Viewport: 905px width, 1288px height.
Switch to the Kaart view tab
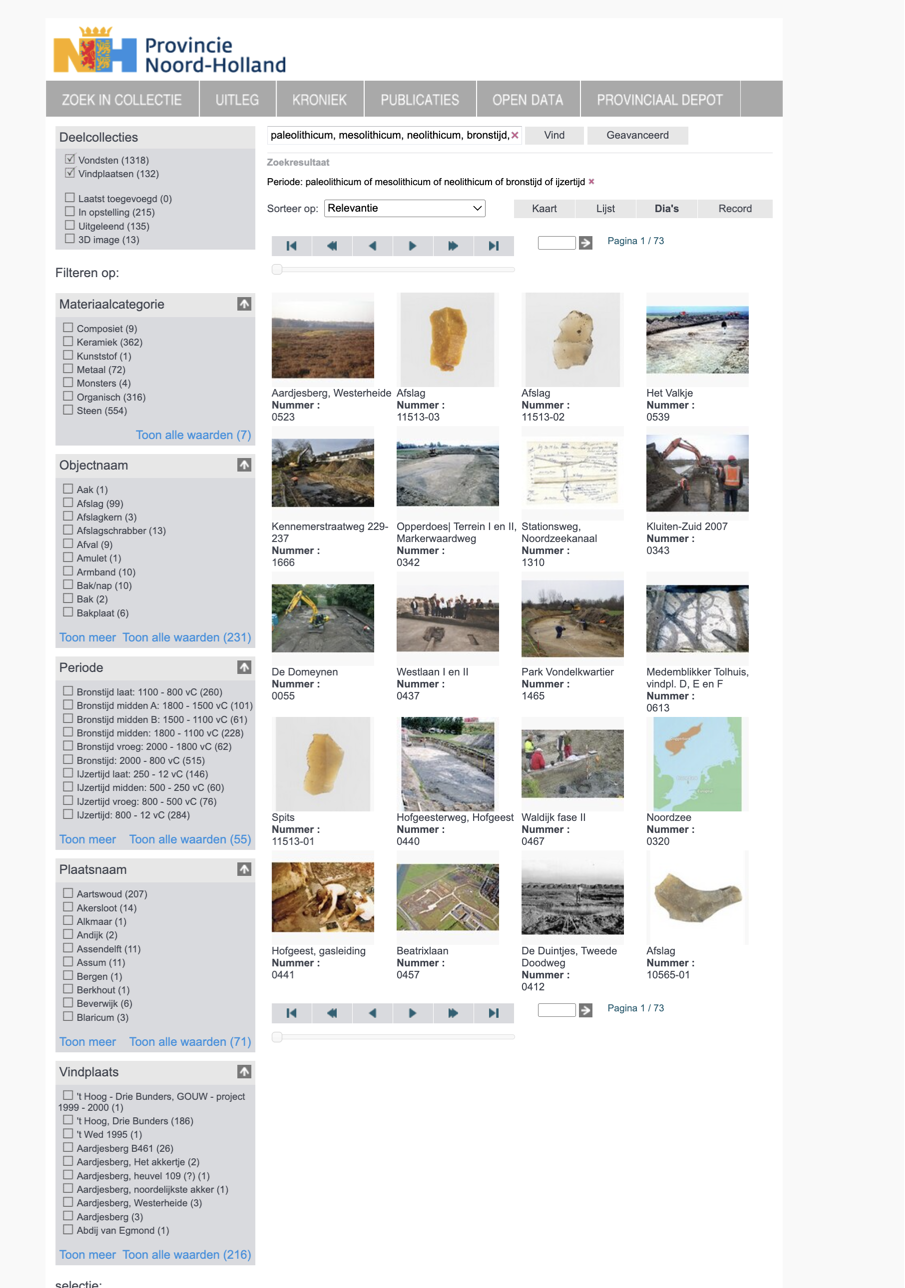tap(544, 208)
